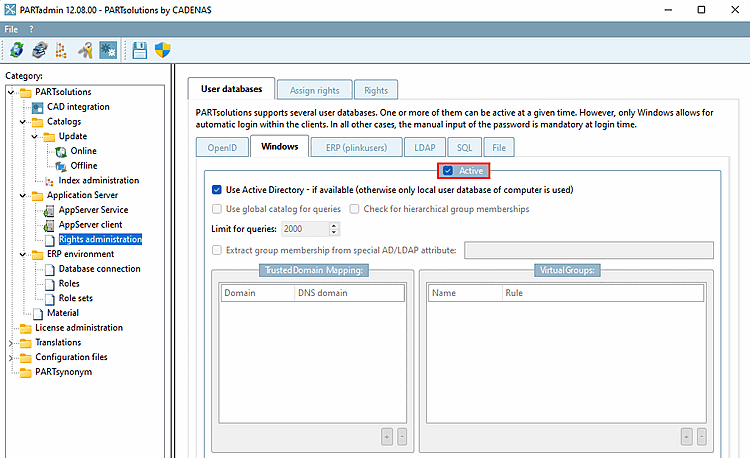Click the AppServer client icon
This screenshot has width=750, height=458.
pos(49,225)
